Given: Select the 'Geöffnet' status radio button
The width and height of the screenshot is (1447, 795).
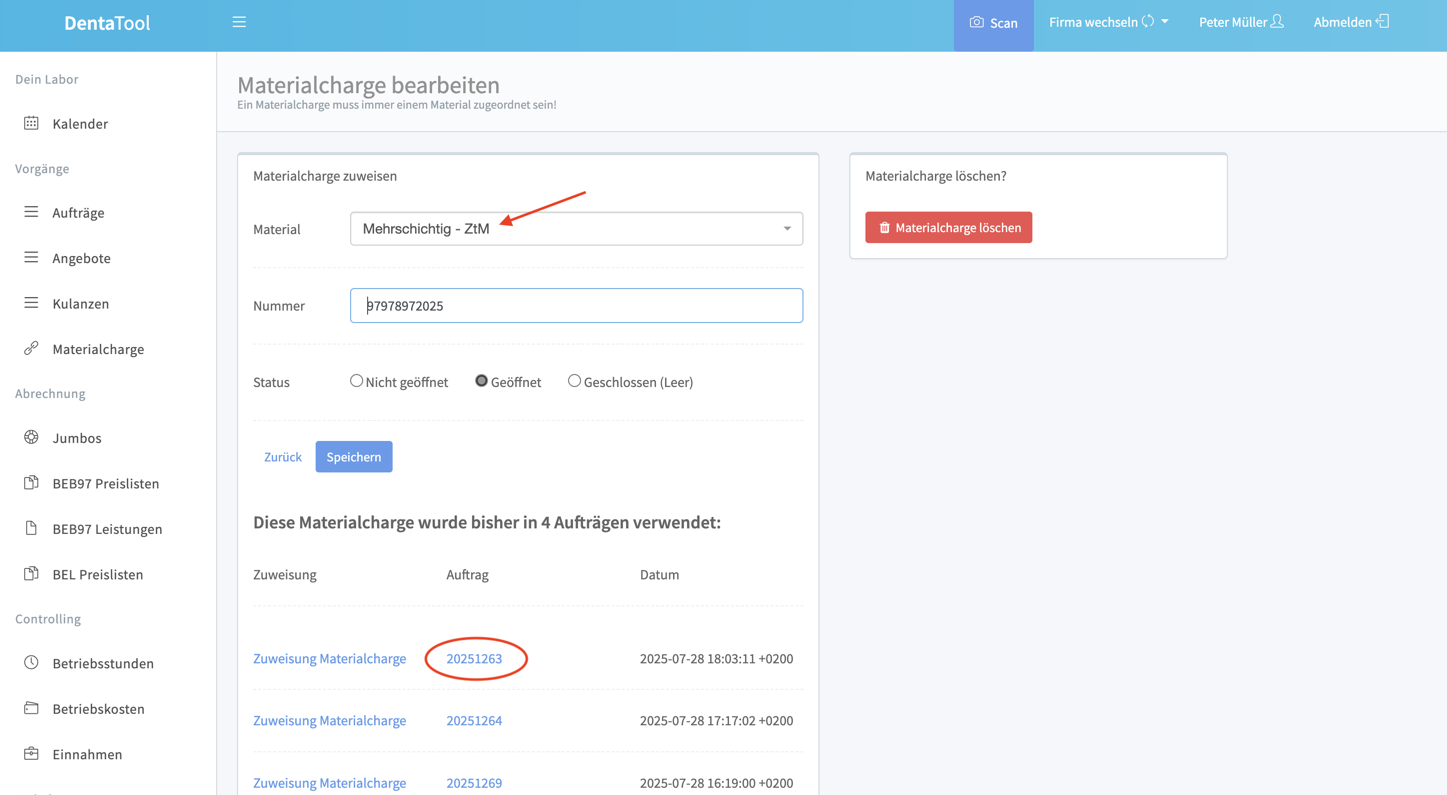Looking at the screenshot, I should (x=481, y=381).
